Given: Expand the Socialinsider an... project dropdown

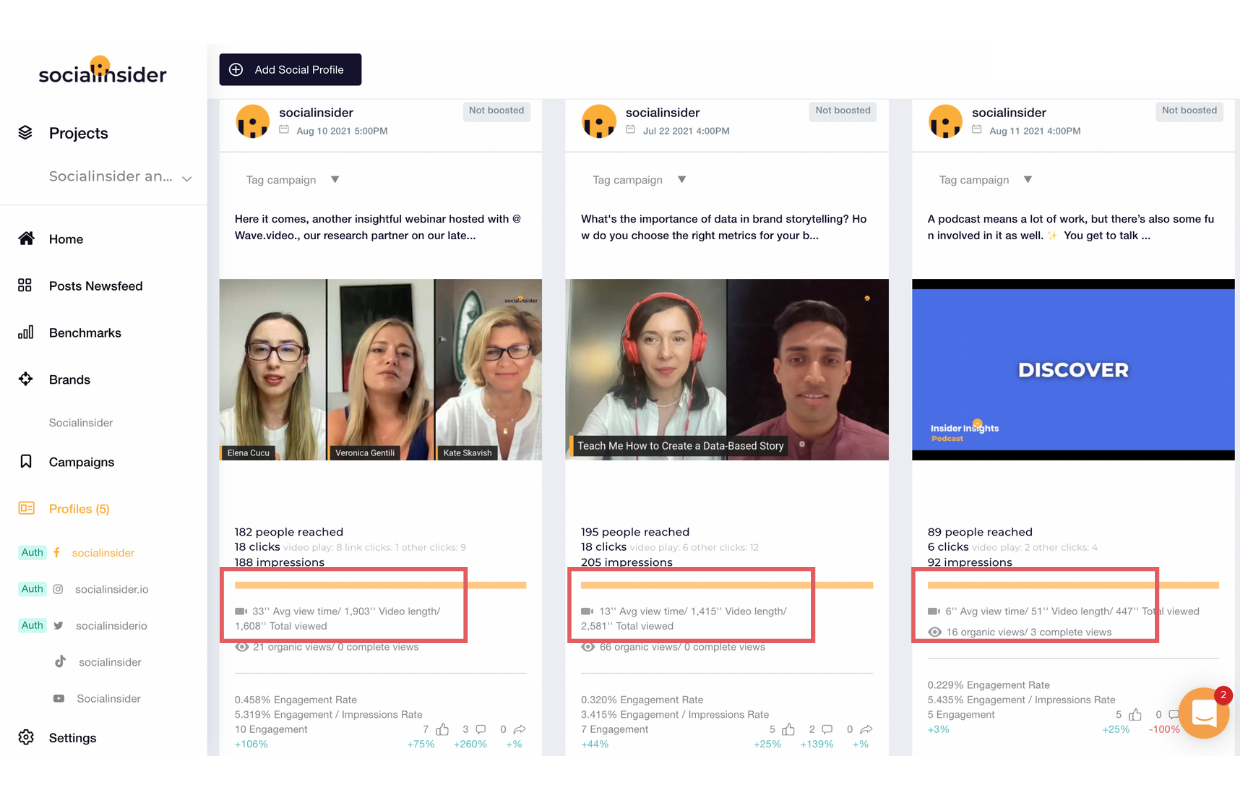Looking at the screenshot, I should pyautogui.click(x=119, y=177).
